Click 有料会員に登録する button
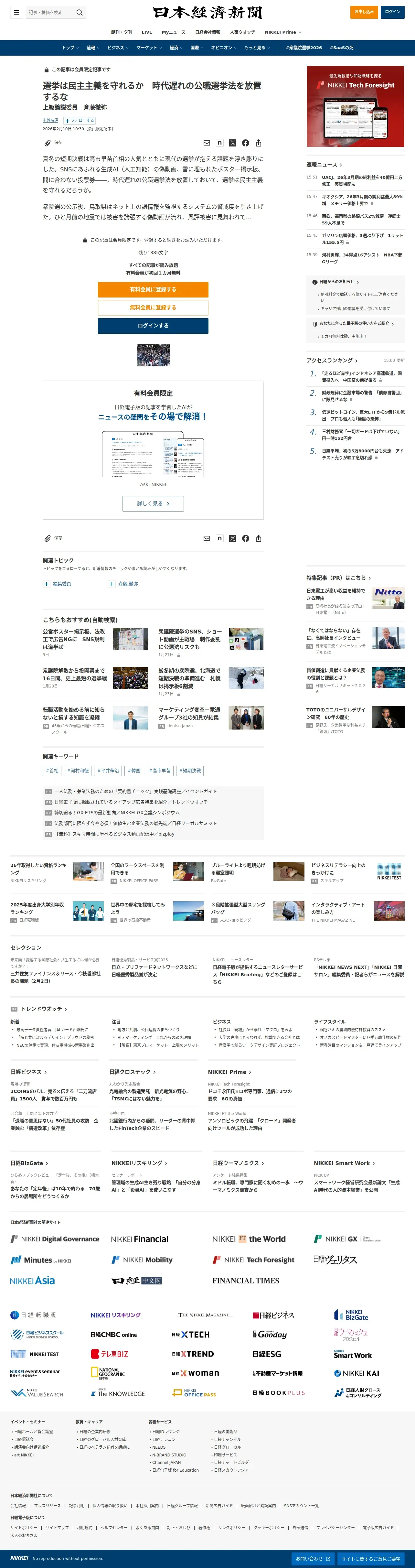This screenshot has height=1568, width=415. (x=153, y=290)
